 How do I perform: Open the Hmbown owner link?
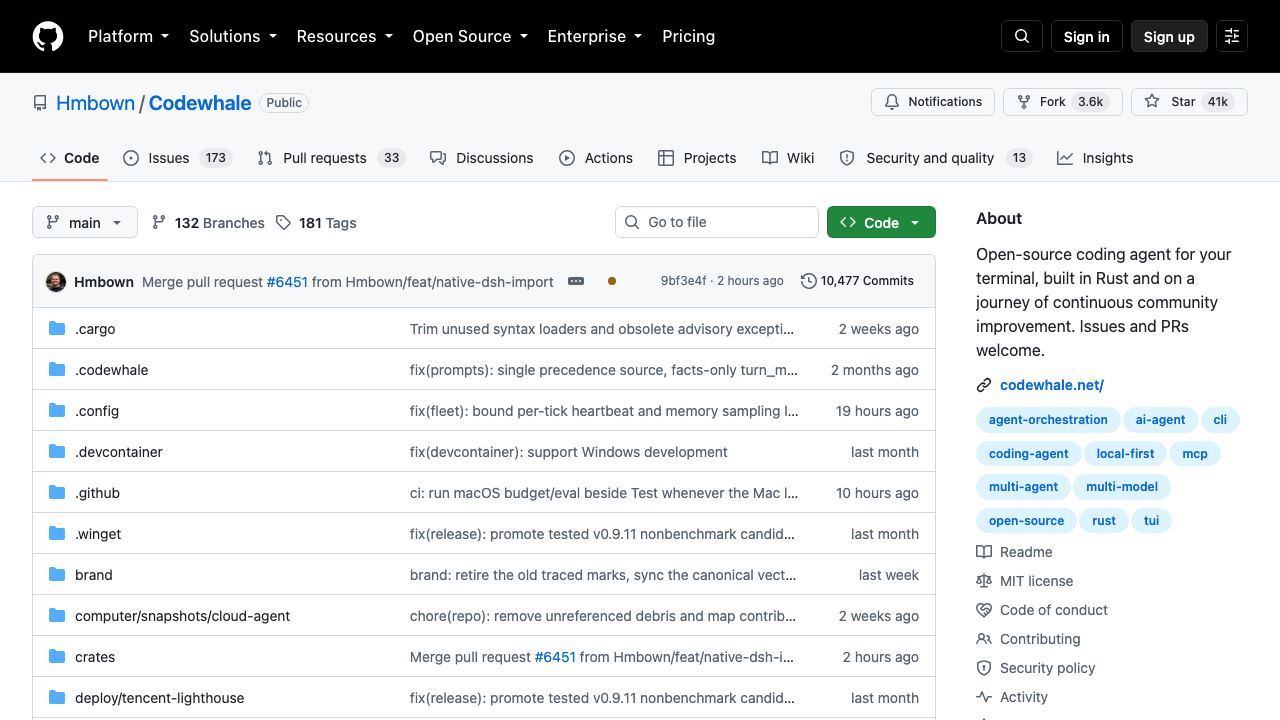95,103
